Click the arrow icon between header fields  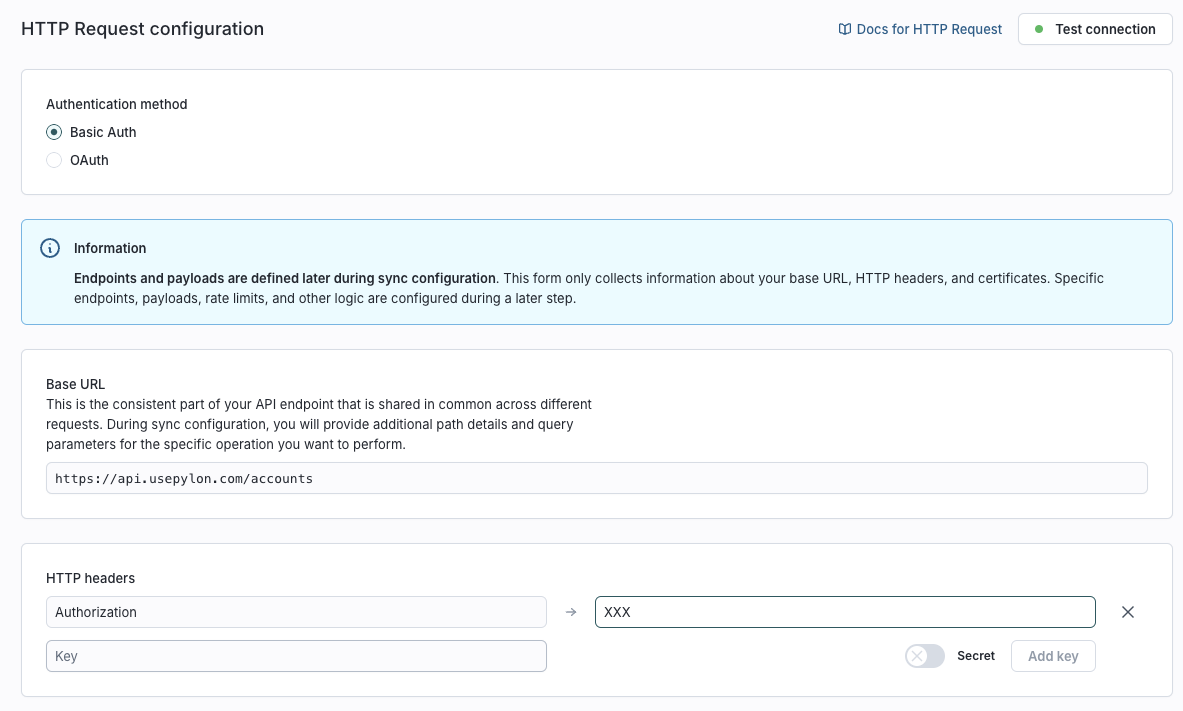point(571,612)
